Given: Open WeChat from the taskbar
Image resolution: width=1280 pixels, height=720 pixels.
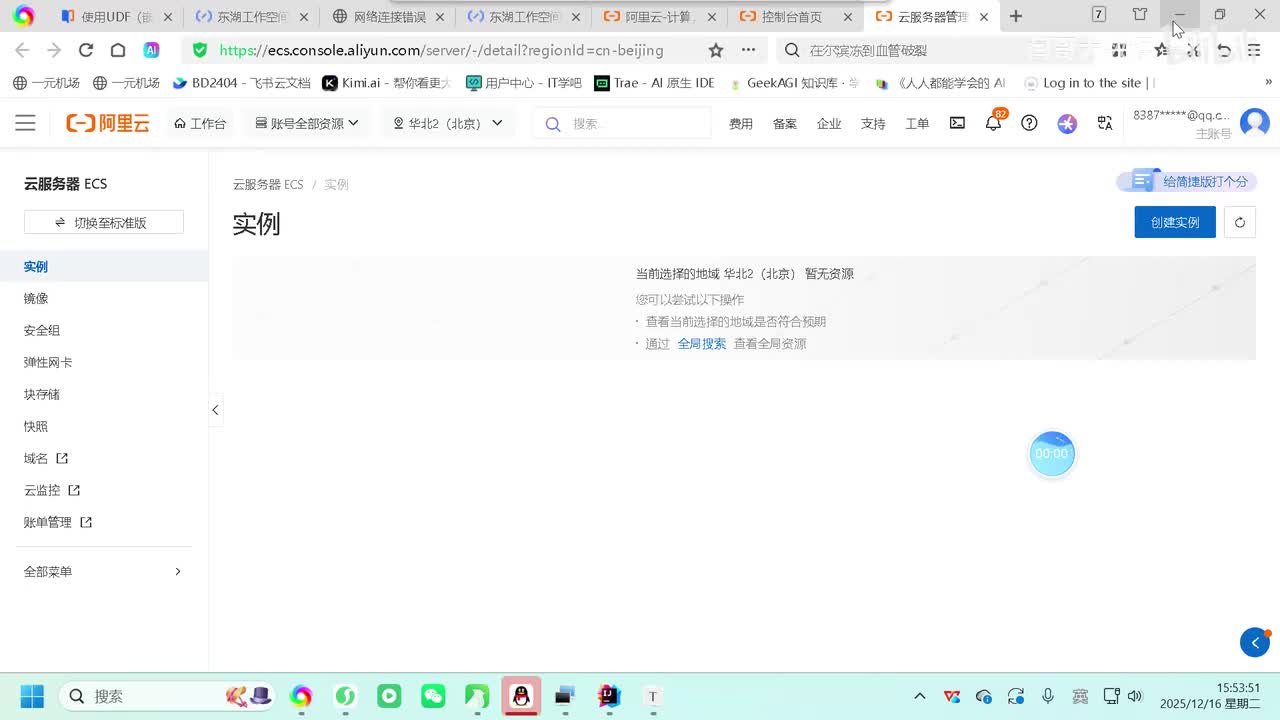Looking at the screenshot, I should point(433,696).
